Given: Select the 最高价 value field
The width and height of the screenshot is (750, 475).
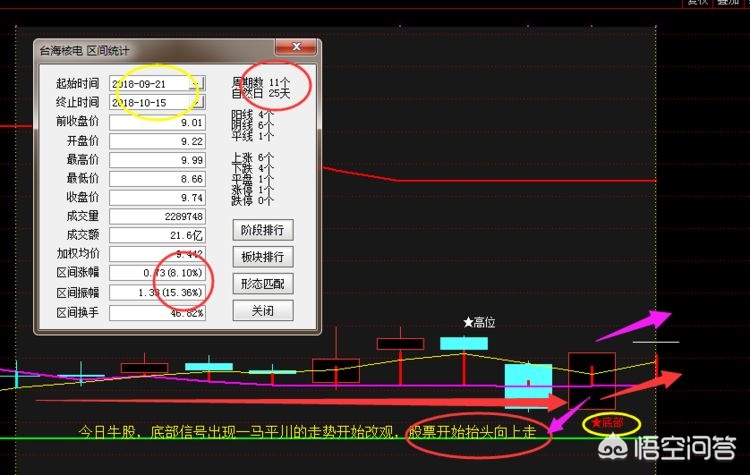Looking at the screenshot, I should click(157, 160).
